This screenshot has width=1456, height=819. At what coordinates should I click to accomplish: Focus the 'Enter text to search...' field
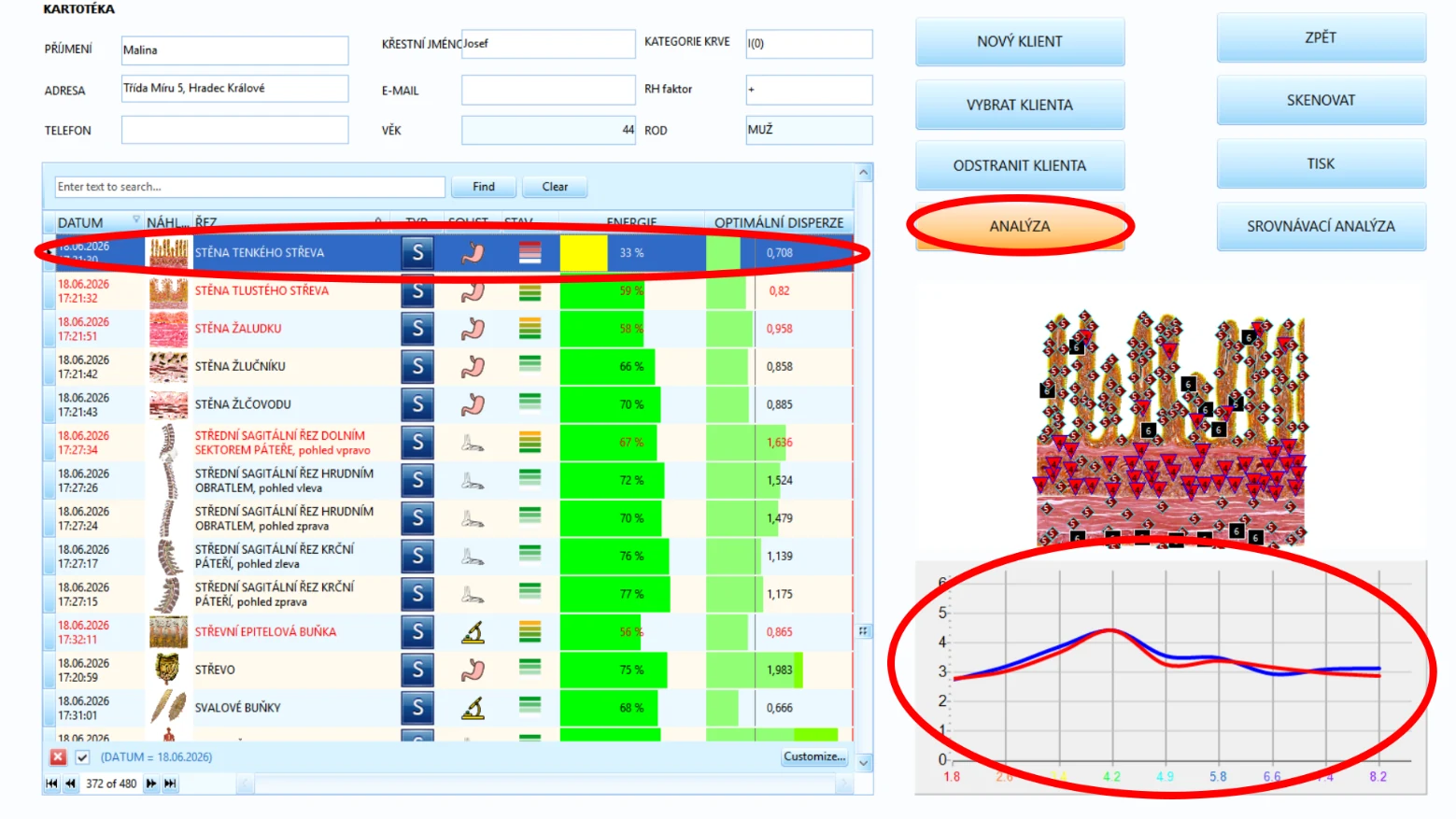249,187
